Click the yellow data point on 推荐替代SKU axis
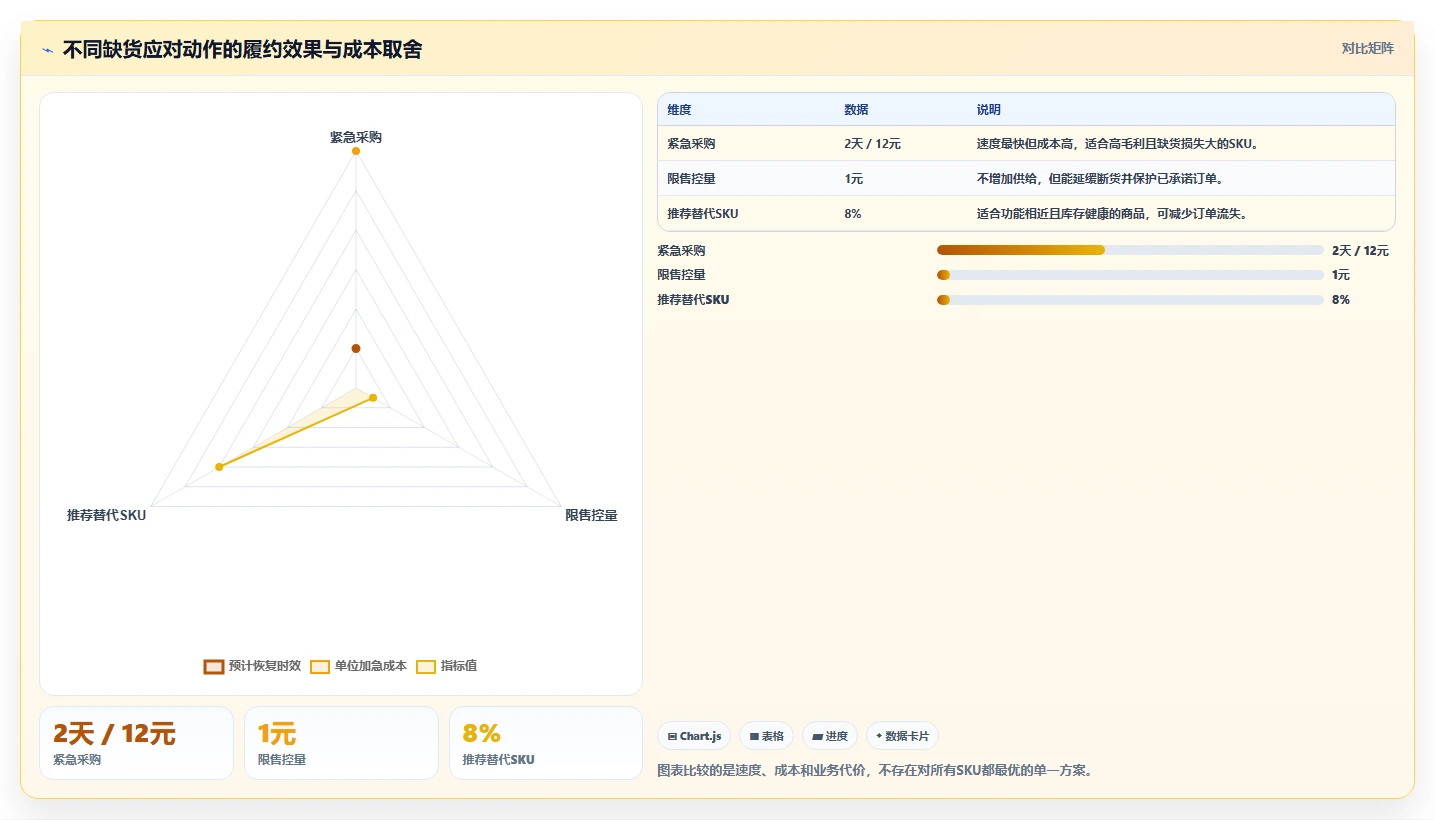 pos(219,467)
